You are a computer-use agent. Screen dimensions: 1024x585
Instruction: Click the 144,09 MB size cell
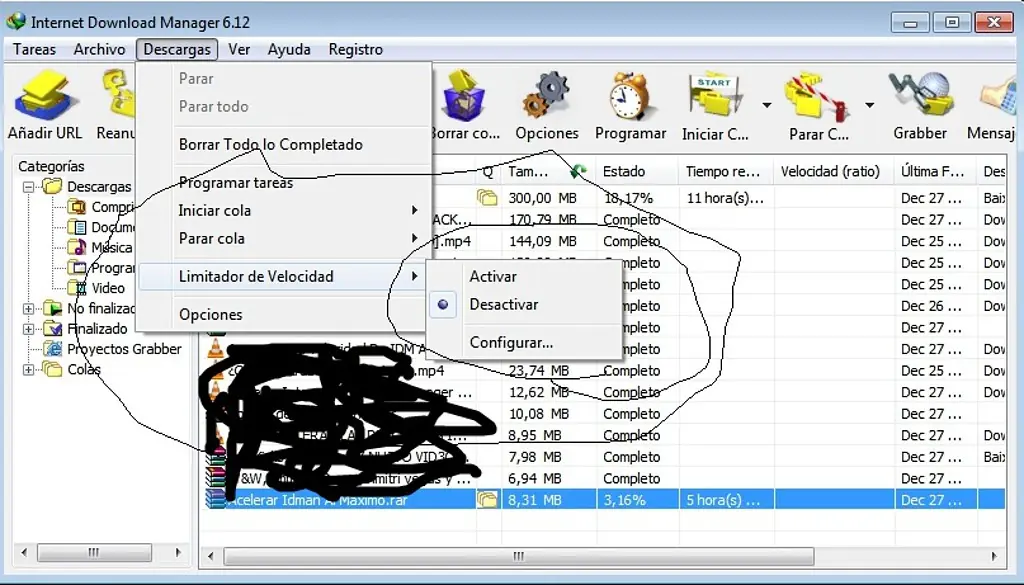click(542, 241)
